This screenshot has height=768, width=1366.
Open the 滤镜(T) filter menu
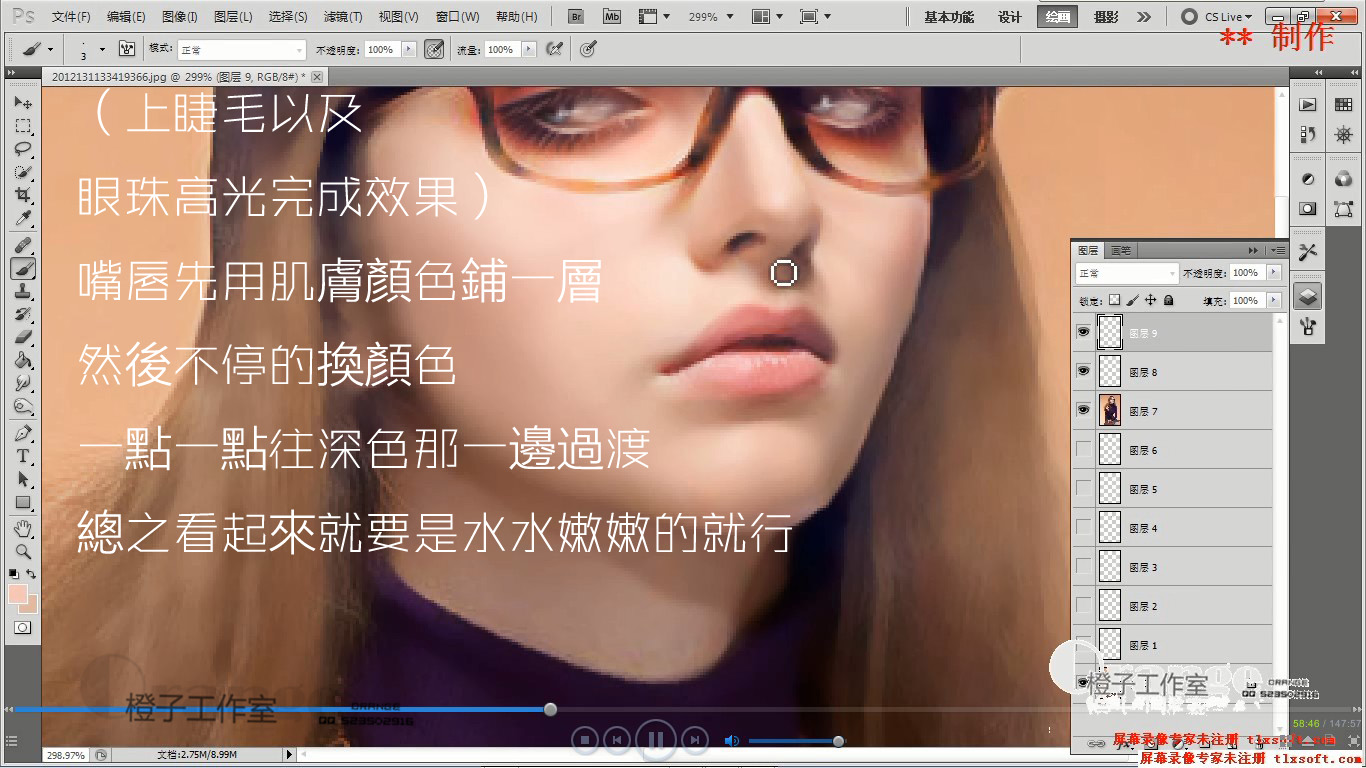click(x=342, y=17)
